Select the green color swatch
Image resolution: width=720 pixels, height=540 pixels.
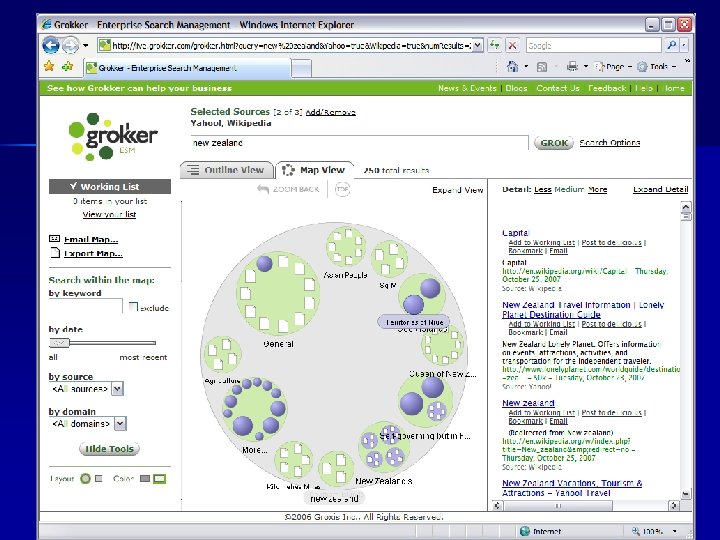159,478
